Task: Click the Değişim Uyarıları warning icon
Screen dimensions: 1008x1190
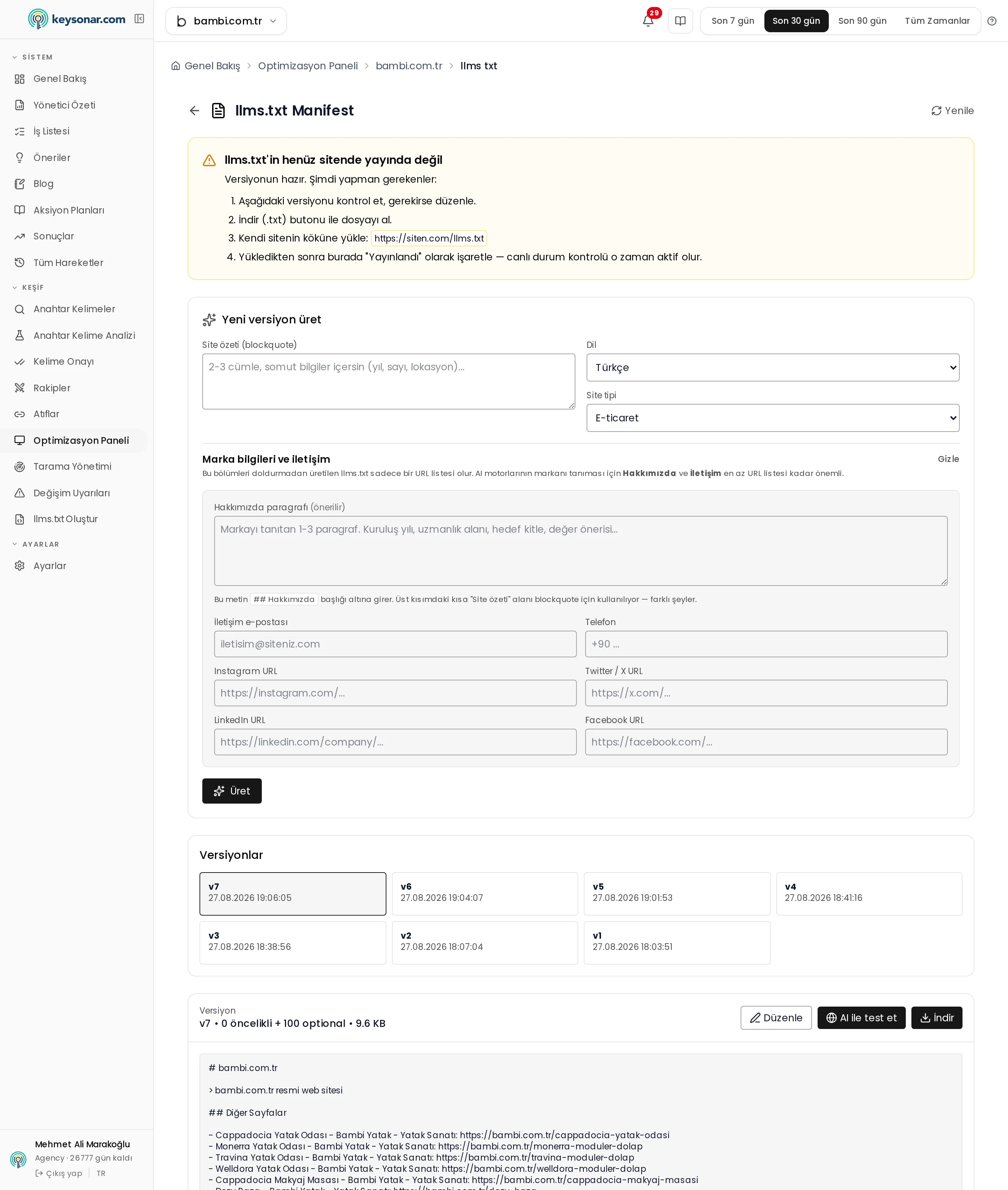Action: click(x=20, y=493)
